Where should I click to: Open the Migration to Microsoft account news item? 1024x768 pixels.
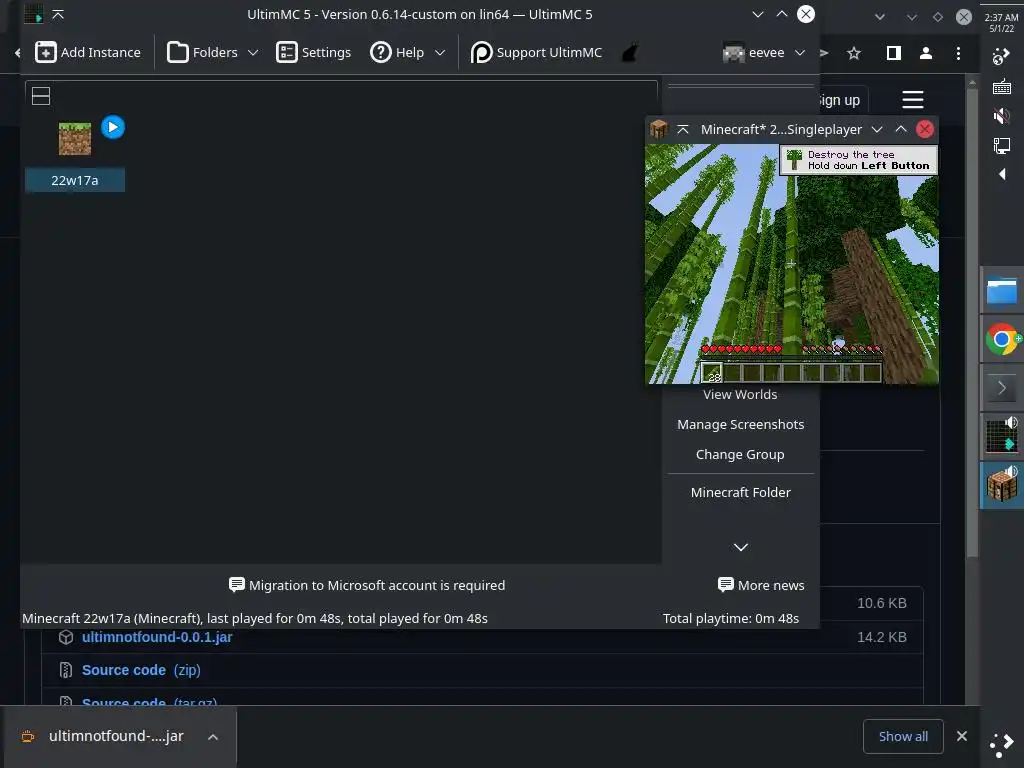[x=367, y=585]
